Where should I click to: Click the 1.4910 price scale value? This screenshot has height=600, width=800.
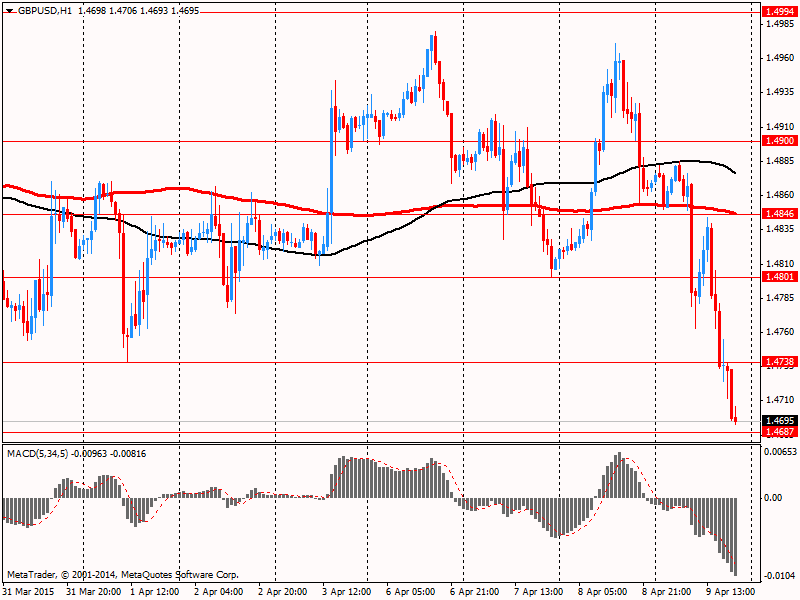tap(780, 127)
